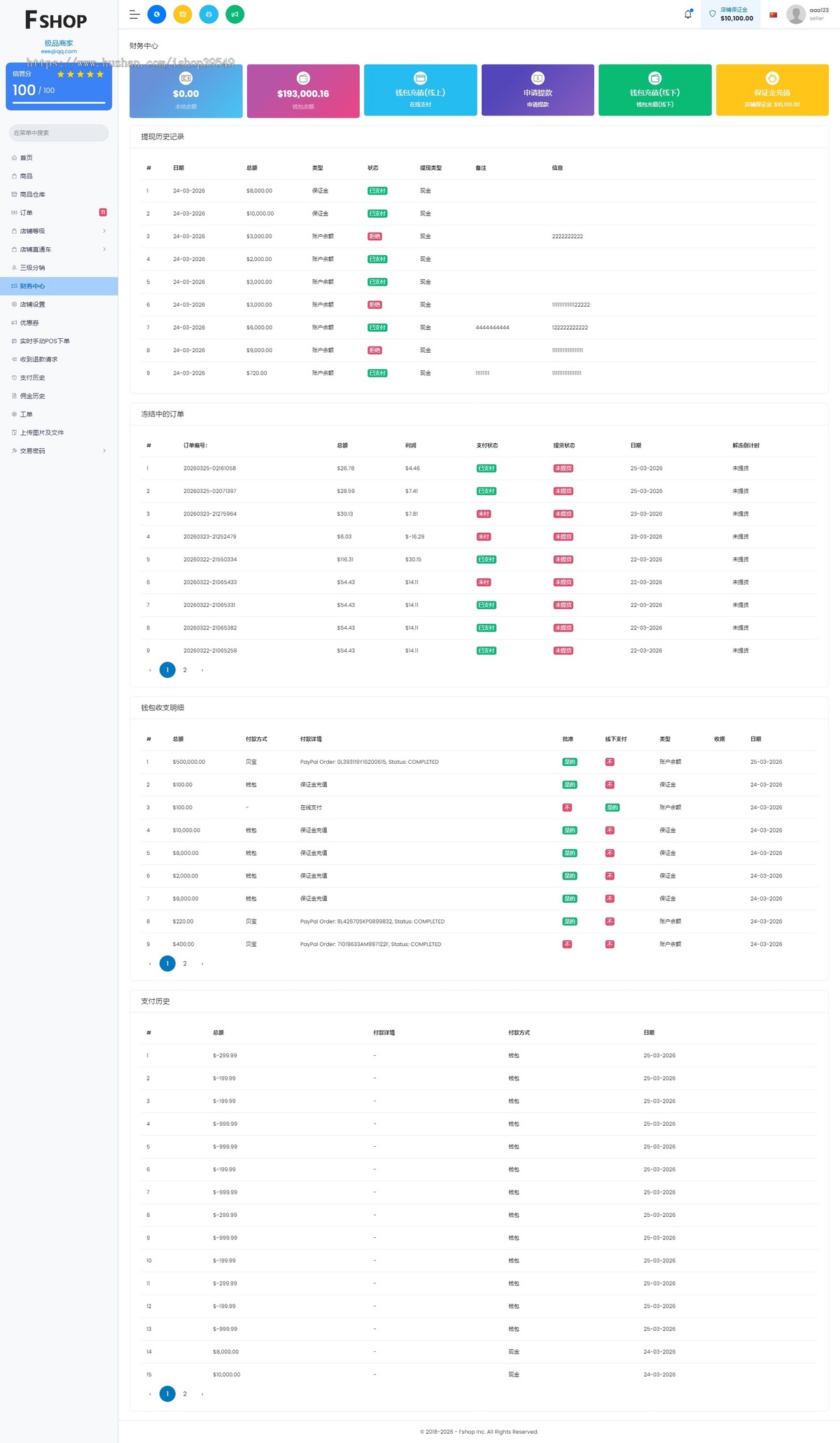Screen dimensions: 840x1443
Task: Open the aaa123 seller profile menu
Action: click(808, 14)
